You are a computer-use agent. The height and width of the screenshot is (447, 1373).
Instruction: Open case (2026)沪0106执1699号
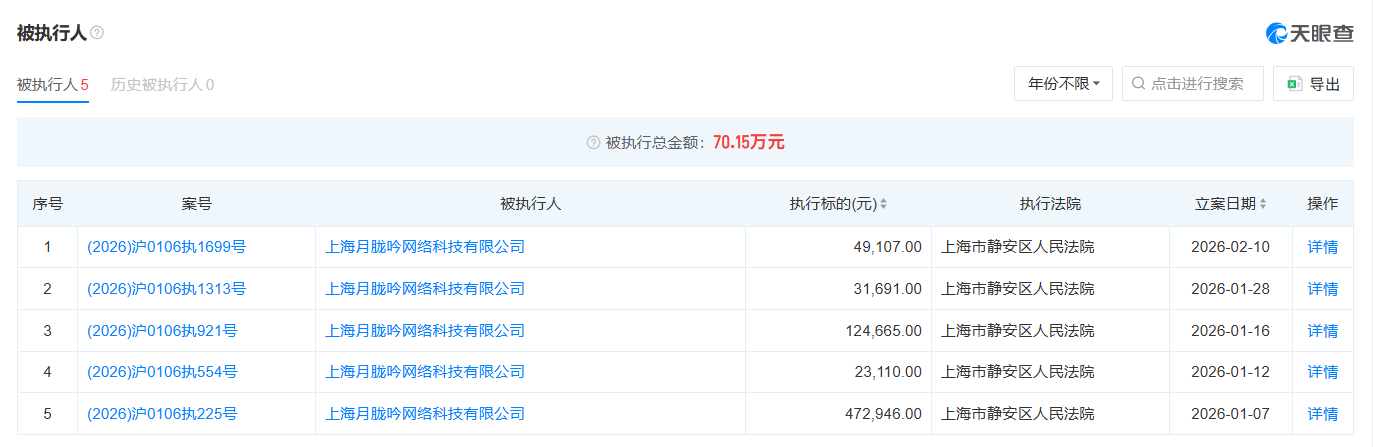click(166, 247)
